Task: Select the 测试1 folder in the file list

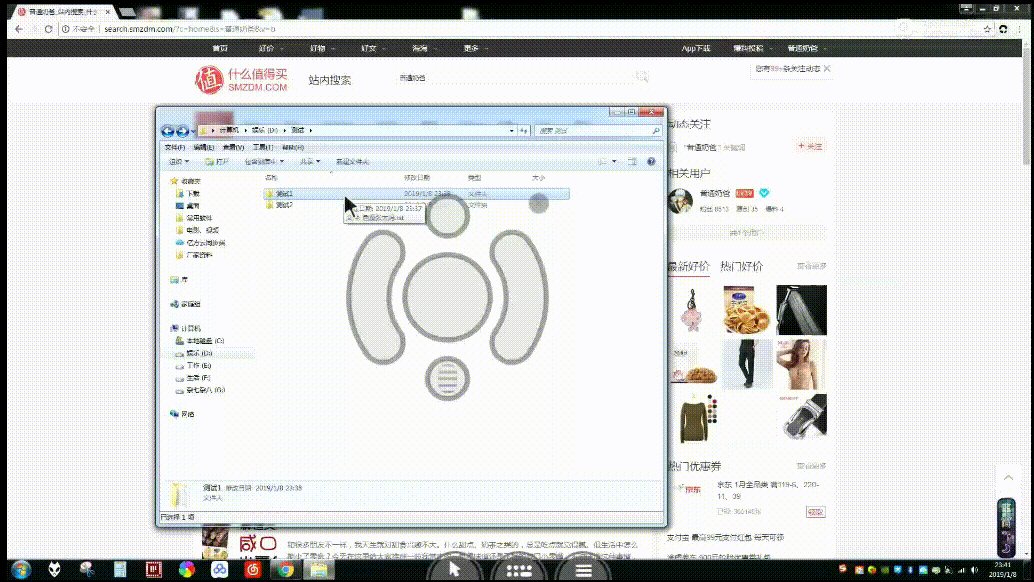Action: [x=284, y=193]
